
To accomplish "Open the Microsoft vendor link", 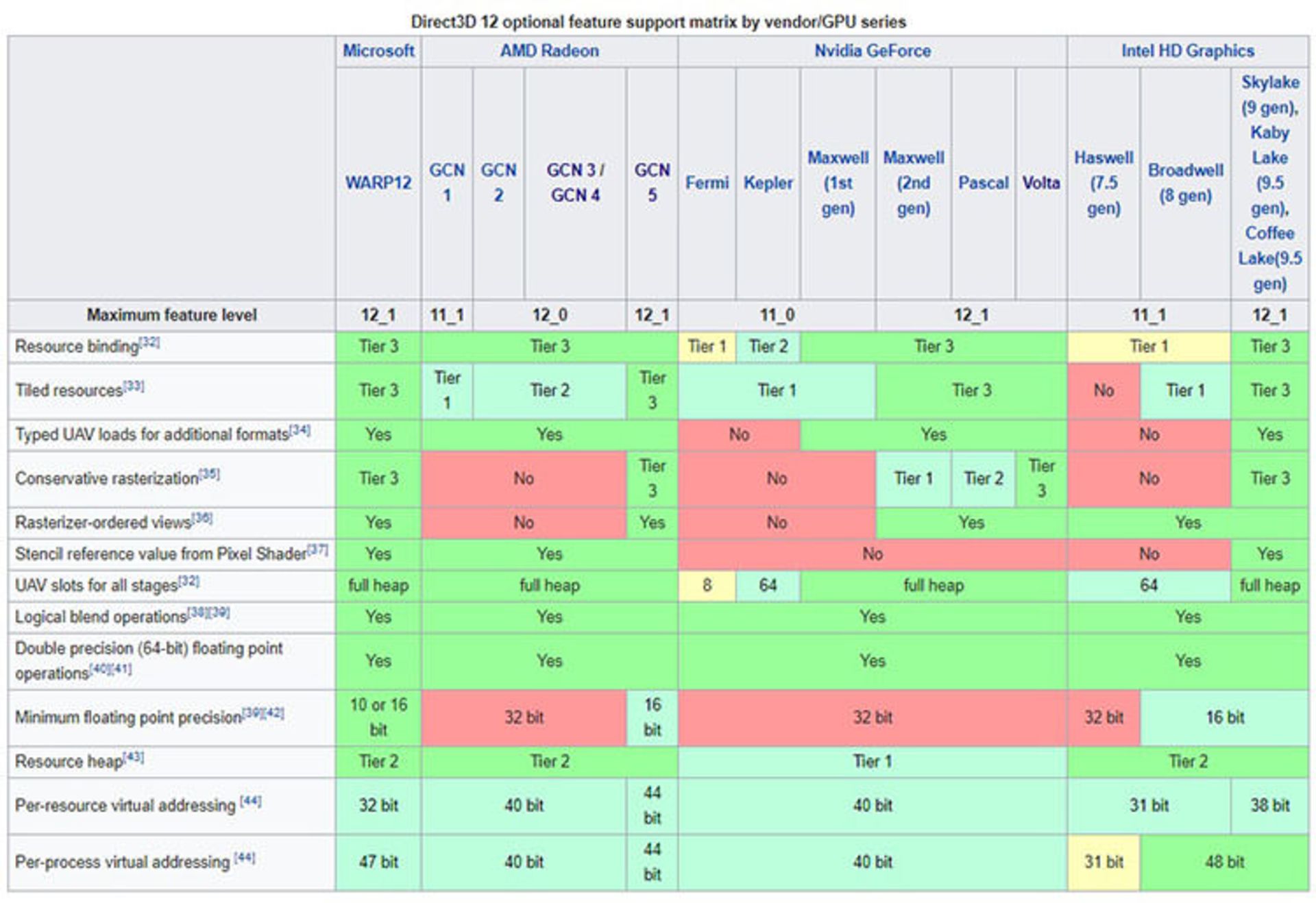I will (378, 51).
